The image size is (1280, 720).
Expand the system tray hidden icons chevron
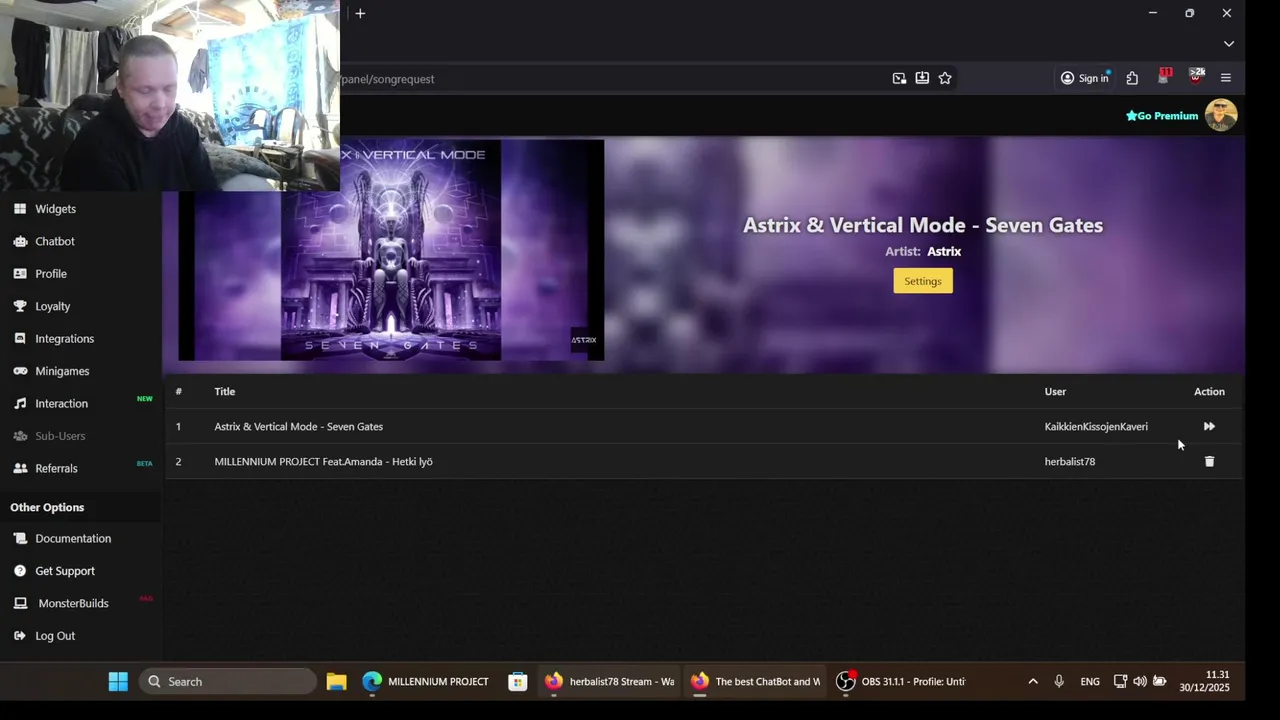click(x=1033, y=682)
